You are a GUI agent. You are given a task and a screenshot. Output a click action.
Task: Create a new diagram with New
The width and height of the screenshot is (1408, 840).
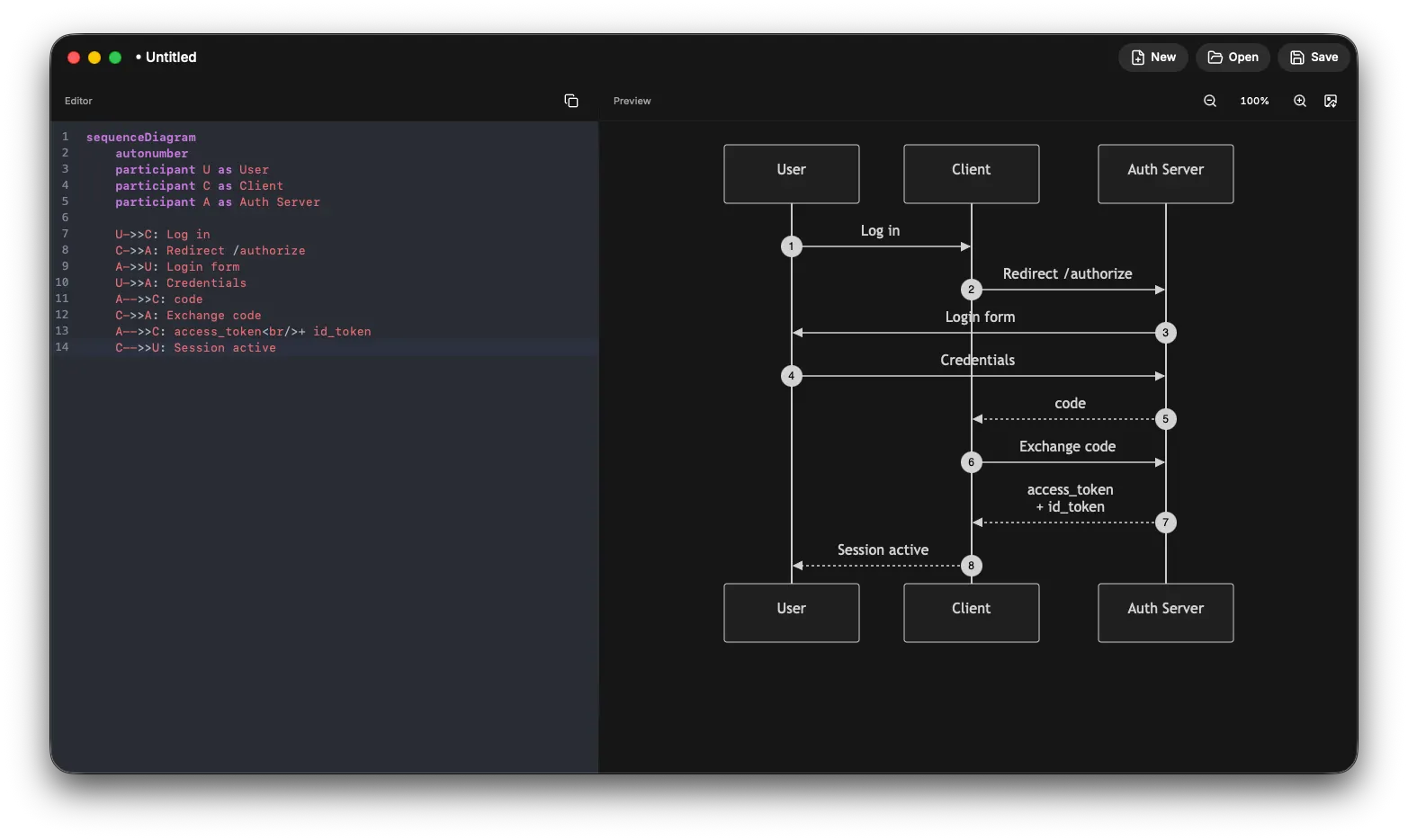(x=1153, y=57)
